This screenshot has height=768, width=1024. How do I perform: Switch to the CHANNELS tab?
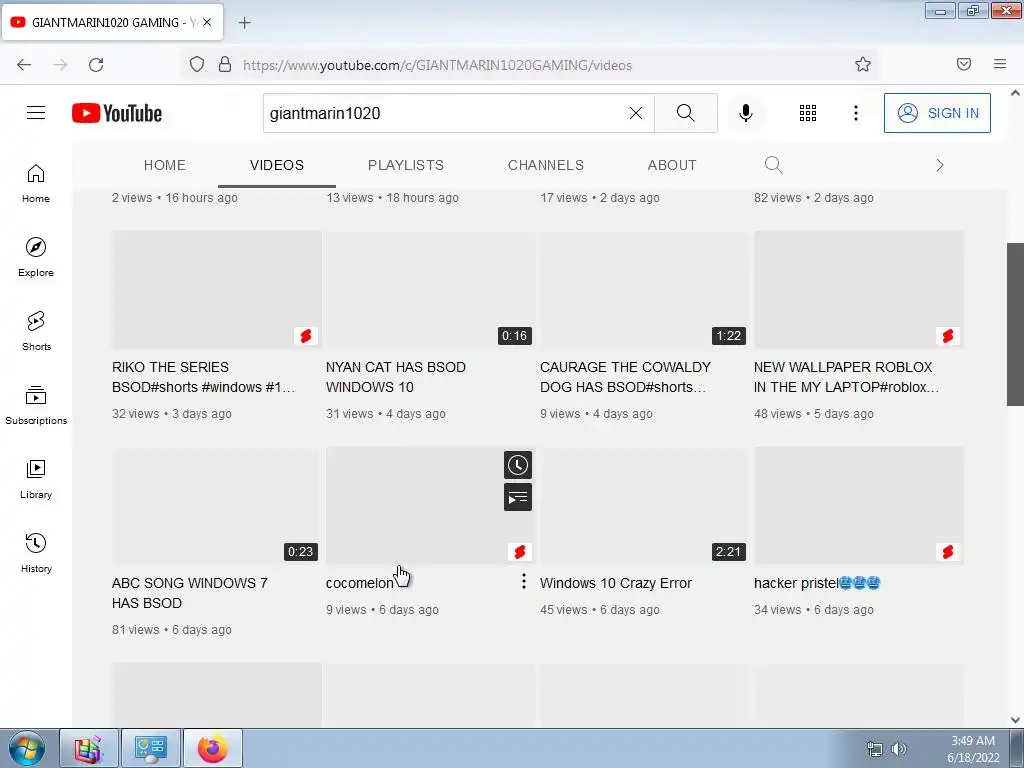pos(546,165)
